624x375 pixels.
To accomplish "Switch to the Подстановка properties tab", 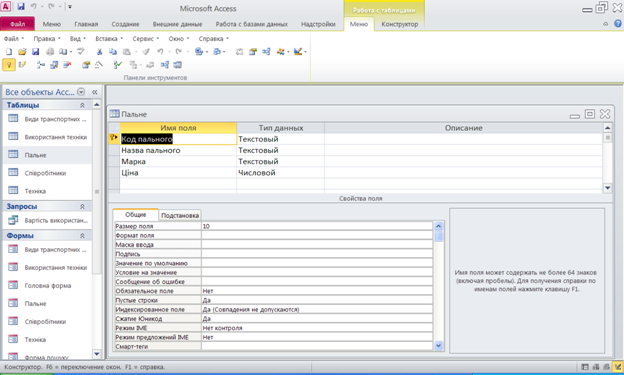I will (180, 215).
